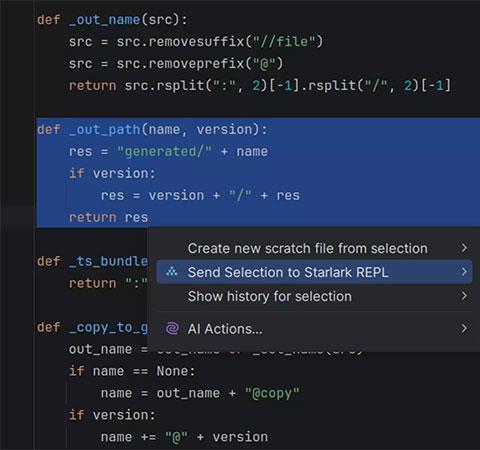Expand the Create new scratch file submenu arrow
This screenshot has width=480, height=450.
pos(464,248)
